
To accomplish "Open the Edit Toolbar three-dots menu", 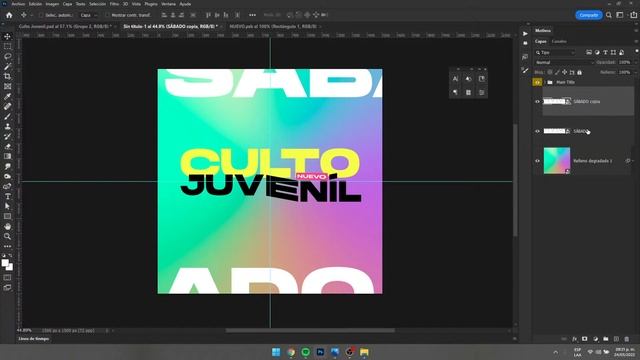I will 7,246.
